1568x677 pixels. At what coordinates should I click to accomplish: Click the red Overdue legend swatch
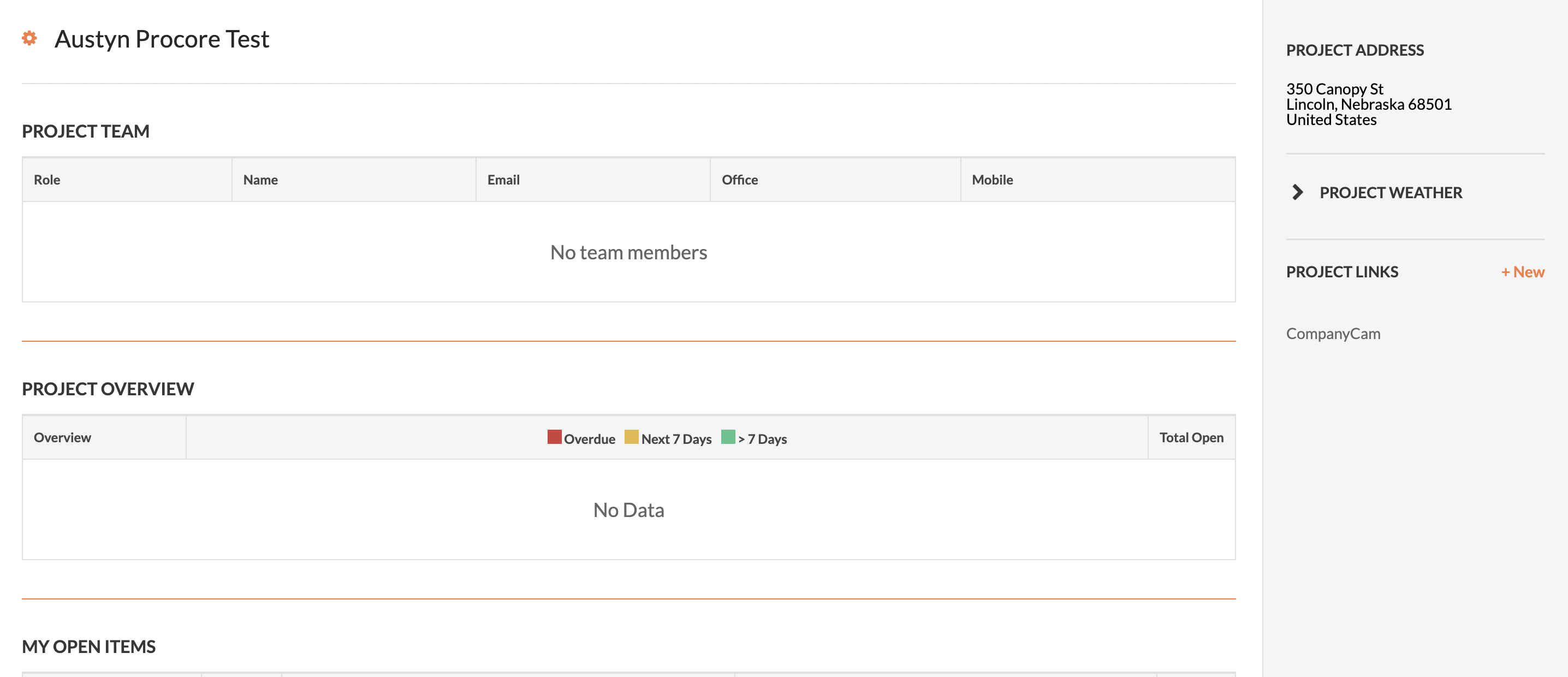click(x=554, y=437)
